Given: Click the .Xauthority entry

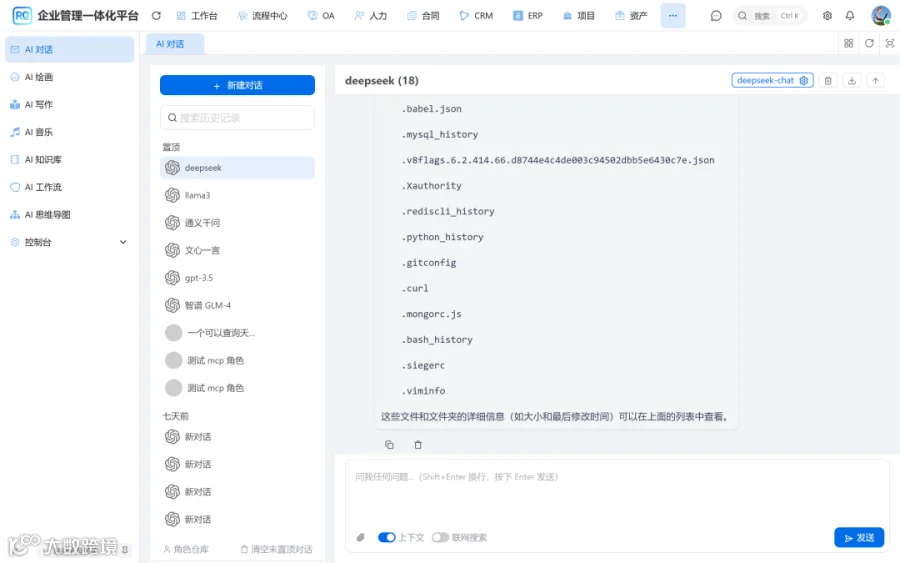Looking at the screenshot, I should [431, 186].
